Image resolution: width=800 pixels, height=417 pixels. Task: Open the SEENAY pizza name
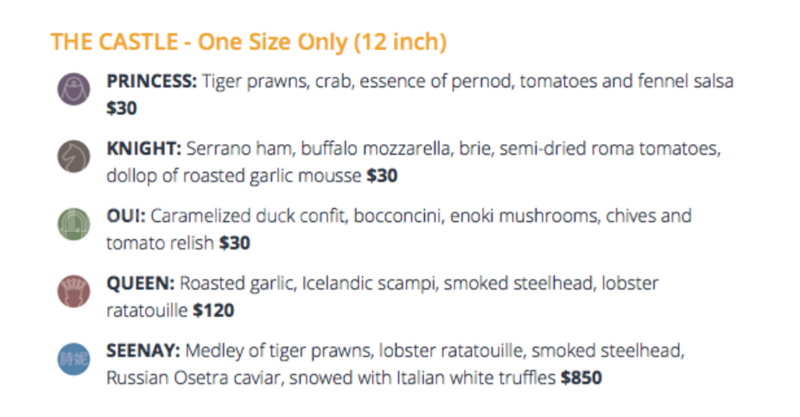[144, 351]
